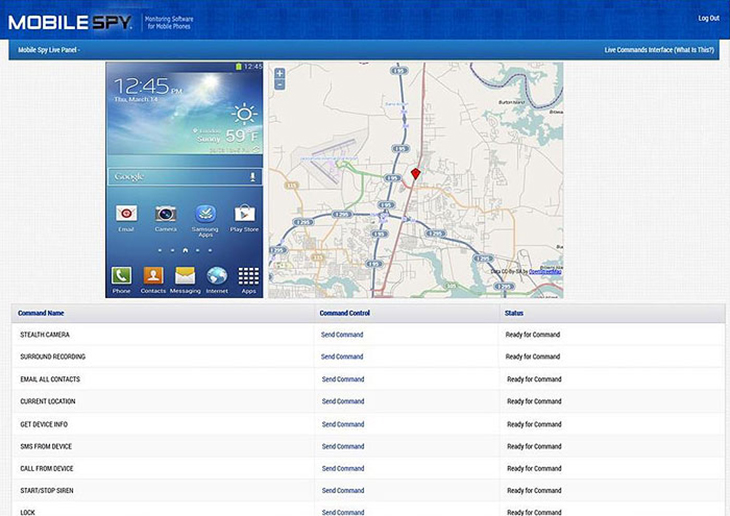Click Ready for Command status of Stealth Camera
The height and width of the screenshot is (516, 730).
tap(533, 334)
